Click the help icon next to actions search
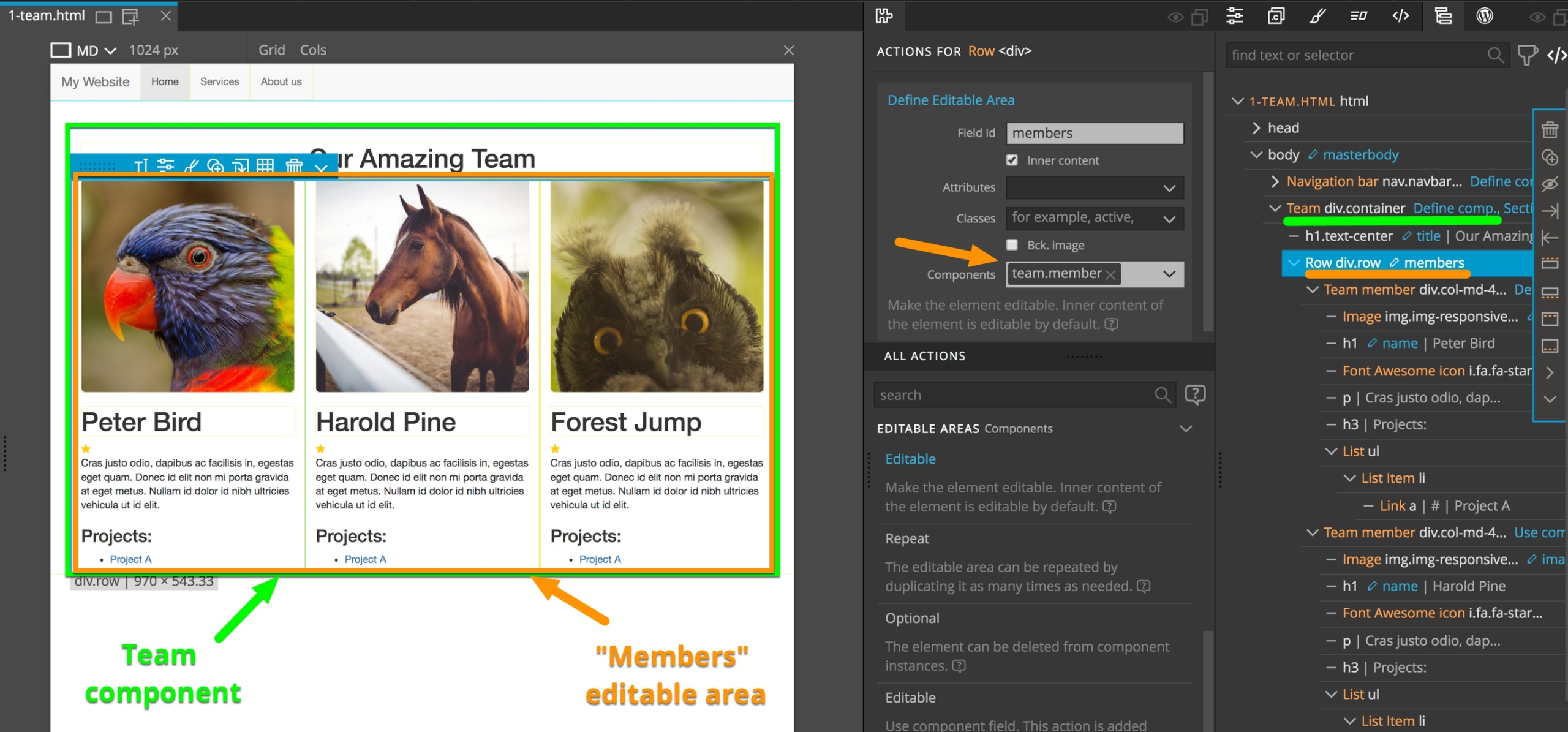Screen dimensions: 1568x732 1195,394
